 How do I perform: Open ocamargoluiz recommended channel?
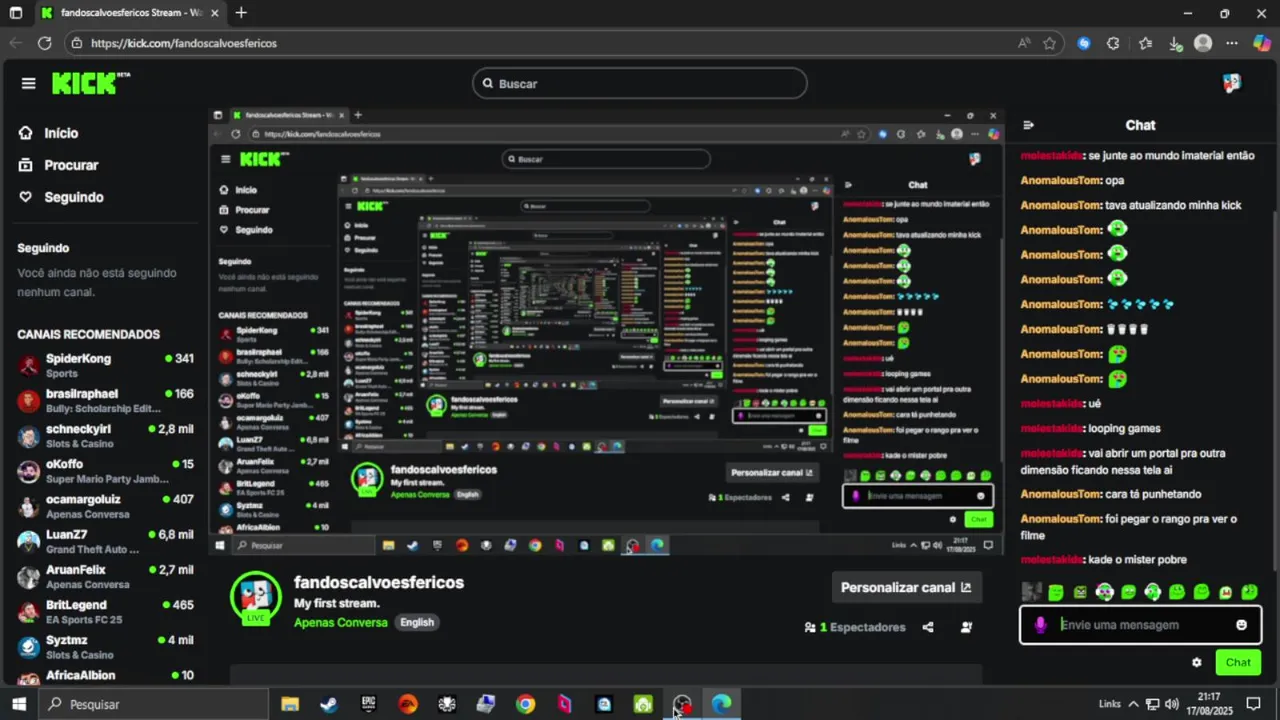[x=105, y=506]
